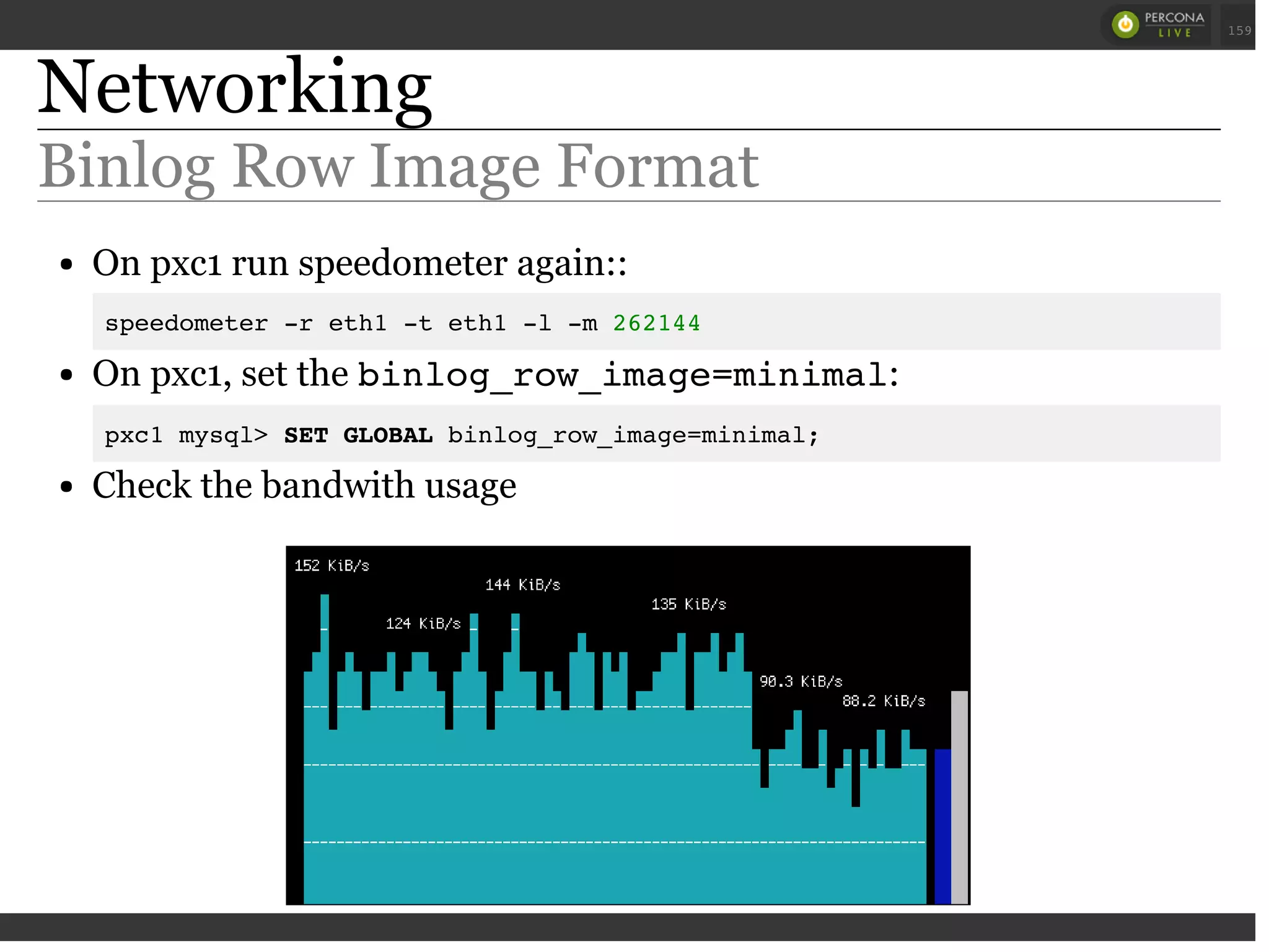This screenshot has height=952, width=1269.
Task: Click the slide number 159
Action: 1240,30
